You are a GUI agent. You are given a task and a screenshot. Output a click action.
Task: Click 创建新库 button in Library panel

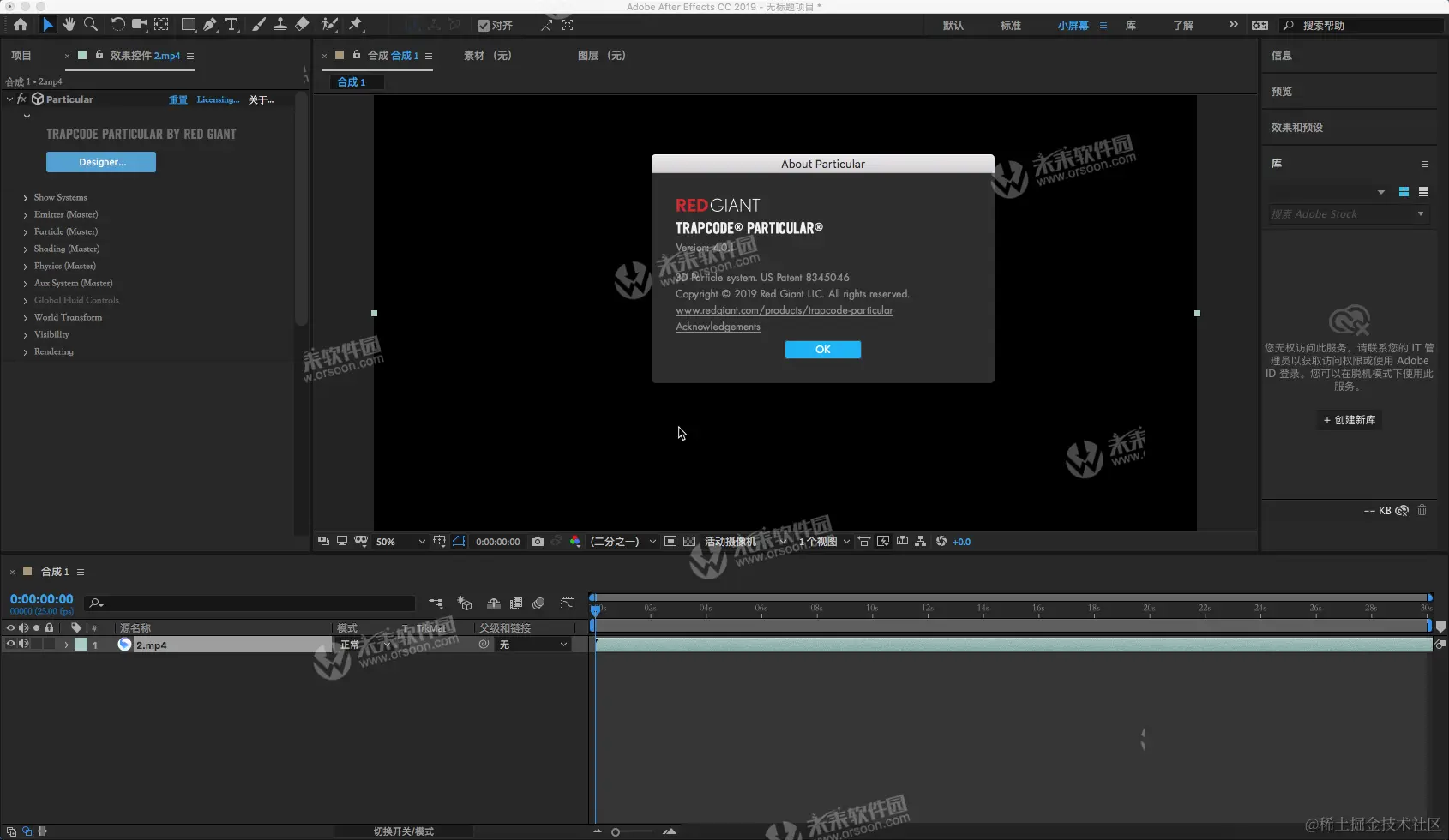(x=1350, y=420)
